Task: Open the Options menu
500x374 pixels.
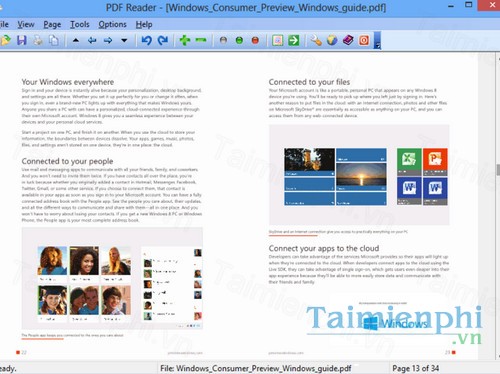Action: click(x=112, y=24)
